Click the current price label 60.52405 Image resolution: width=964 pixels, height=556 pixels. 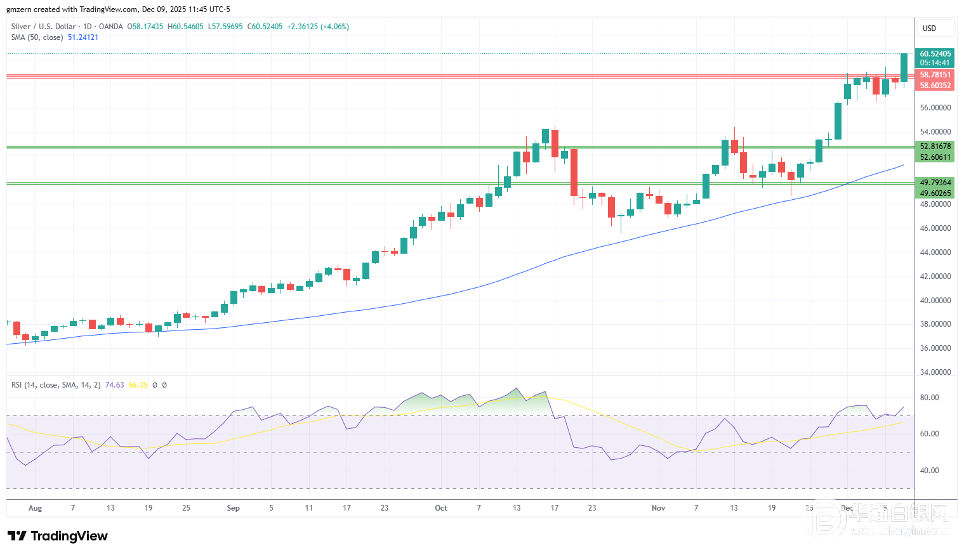935,52
